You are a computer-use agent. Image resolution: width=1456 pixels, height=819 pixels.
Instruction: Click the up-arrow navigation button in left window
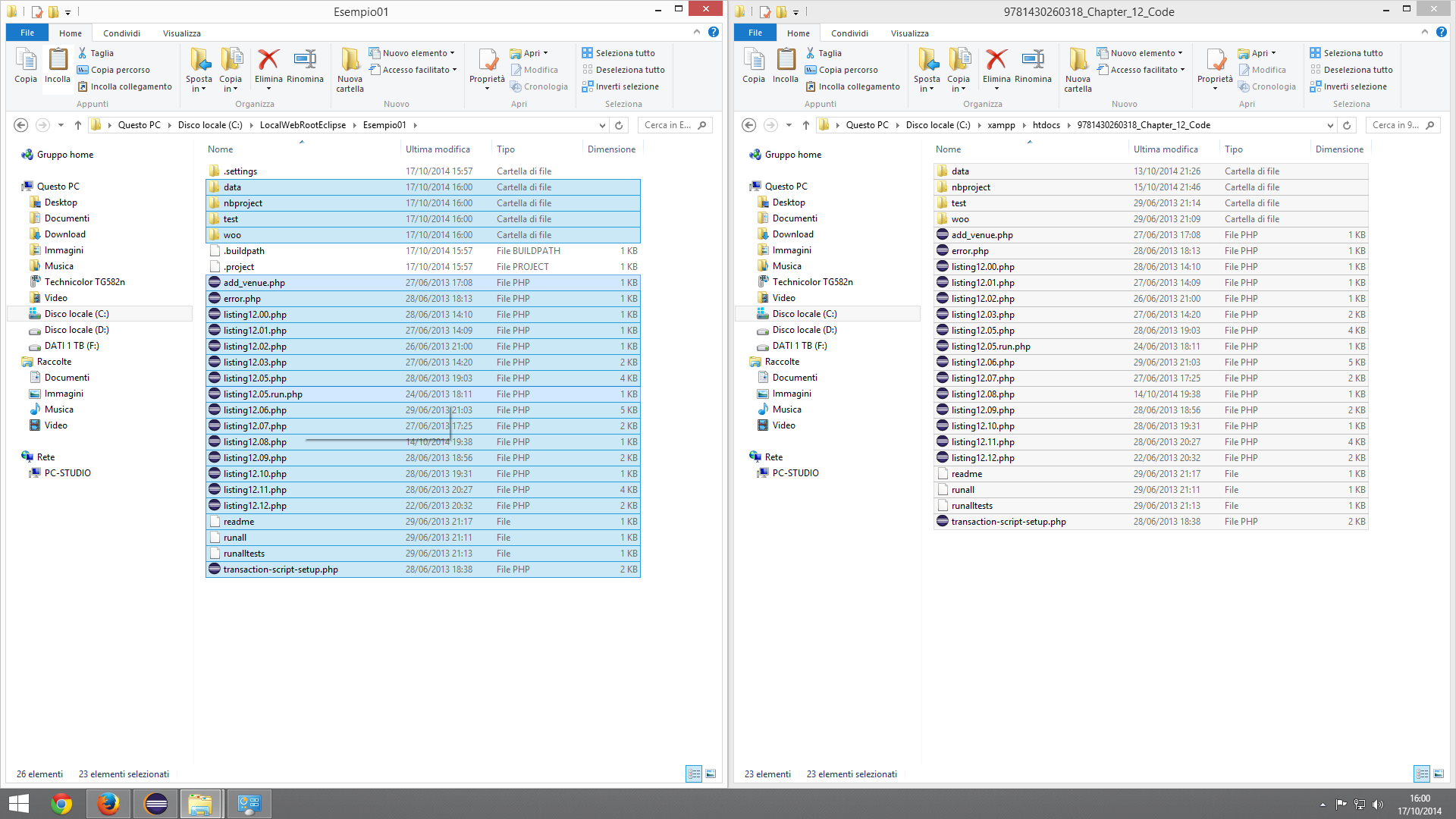click(x=78, y=125)
